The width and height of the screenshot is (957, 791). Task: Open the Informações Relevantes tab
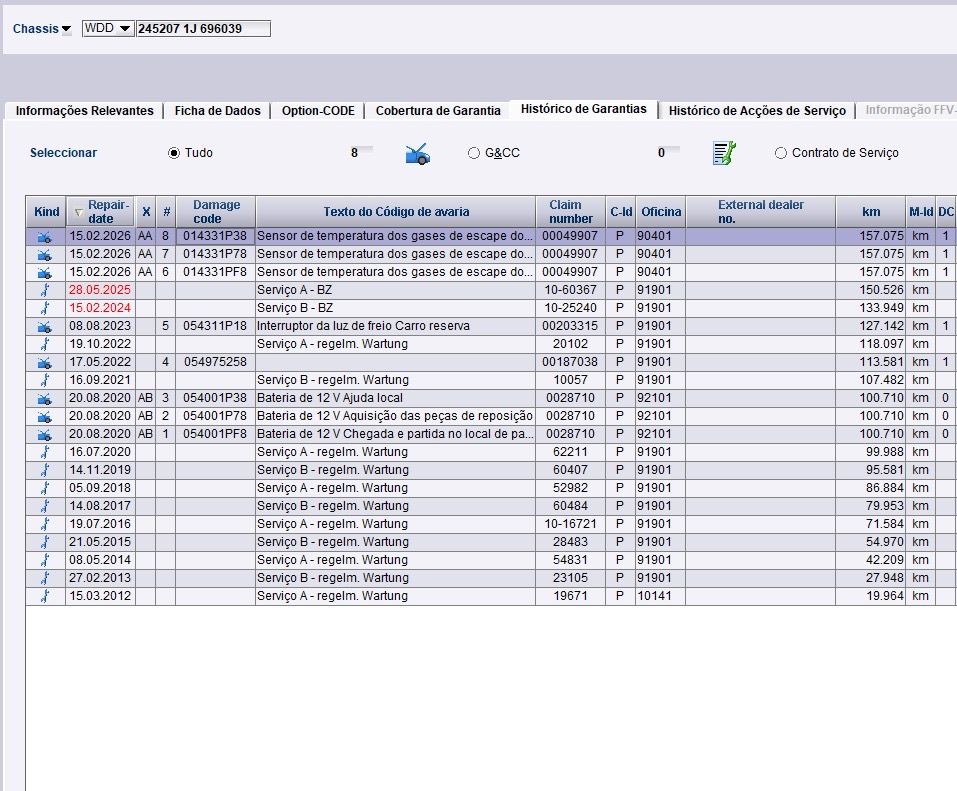coord(85,110)
